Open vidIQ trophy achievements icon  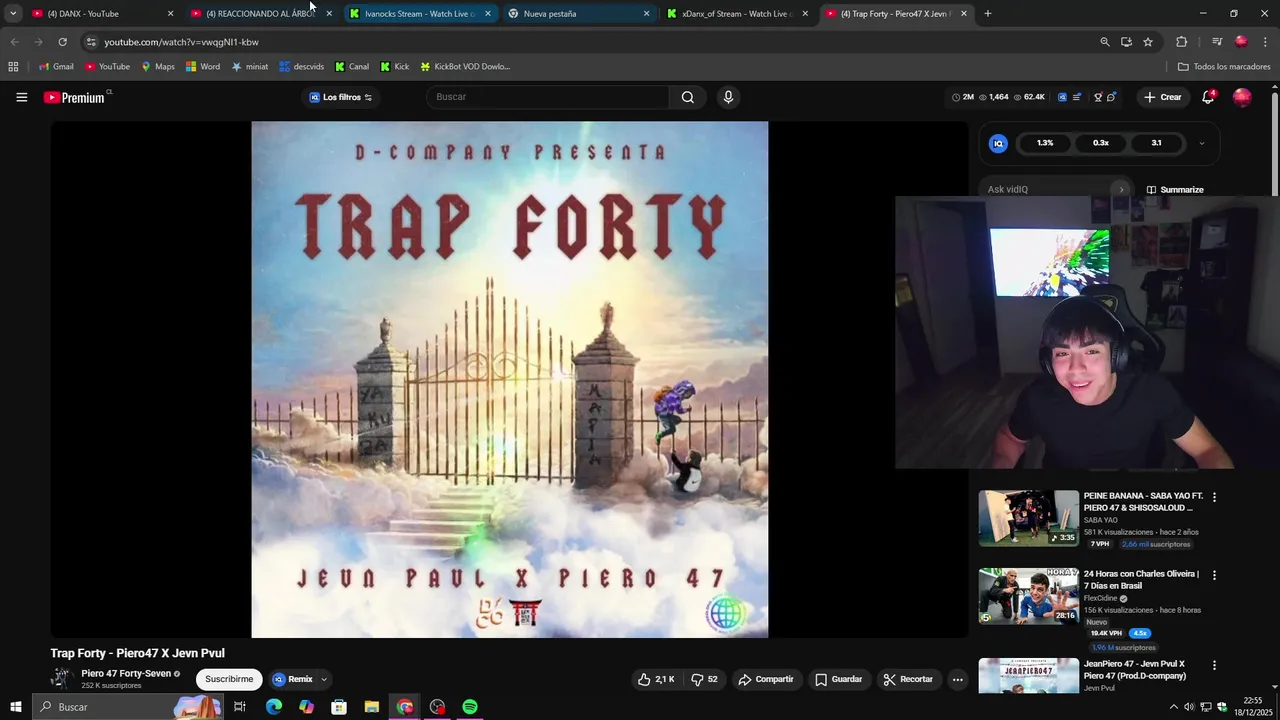(1098, 97)
